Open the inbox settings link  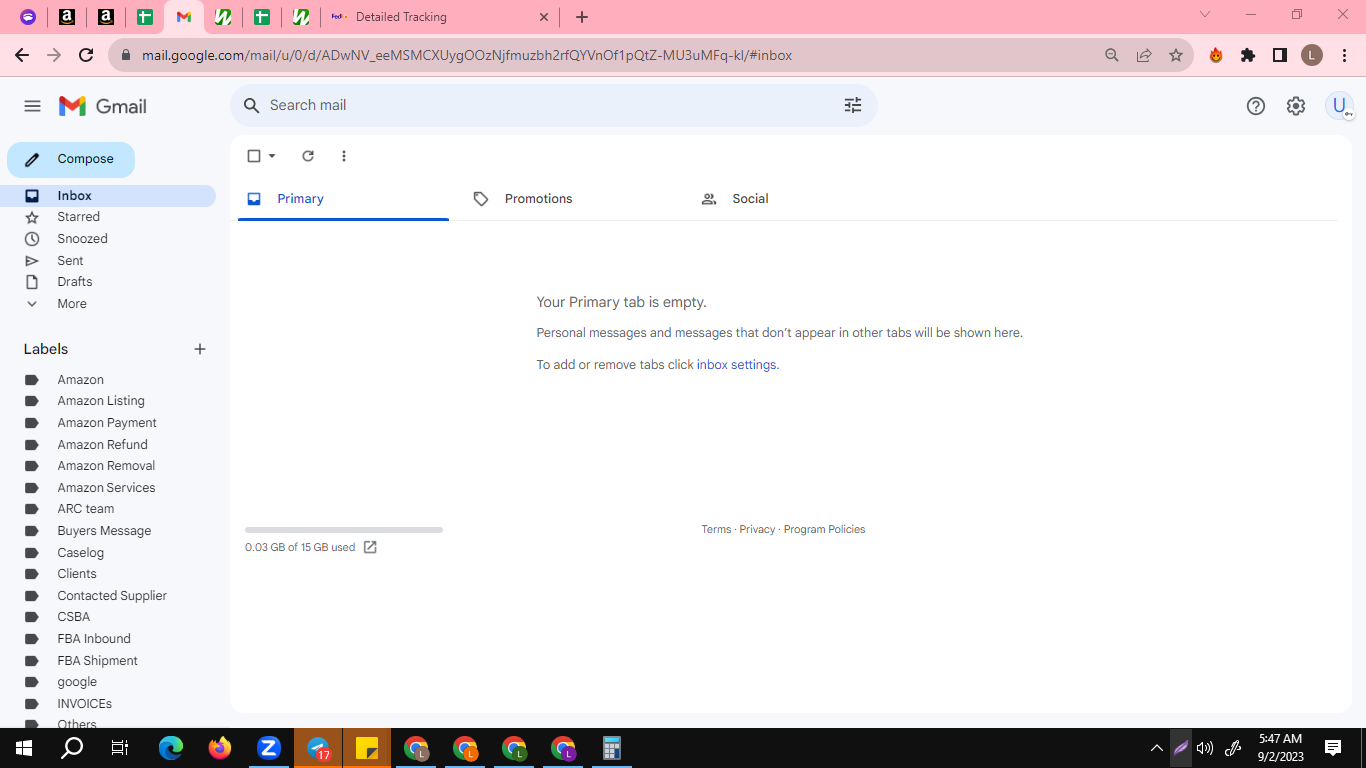click(736, 365)
